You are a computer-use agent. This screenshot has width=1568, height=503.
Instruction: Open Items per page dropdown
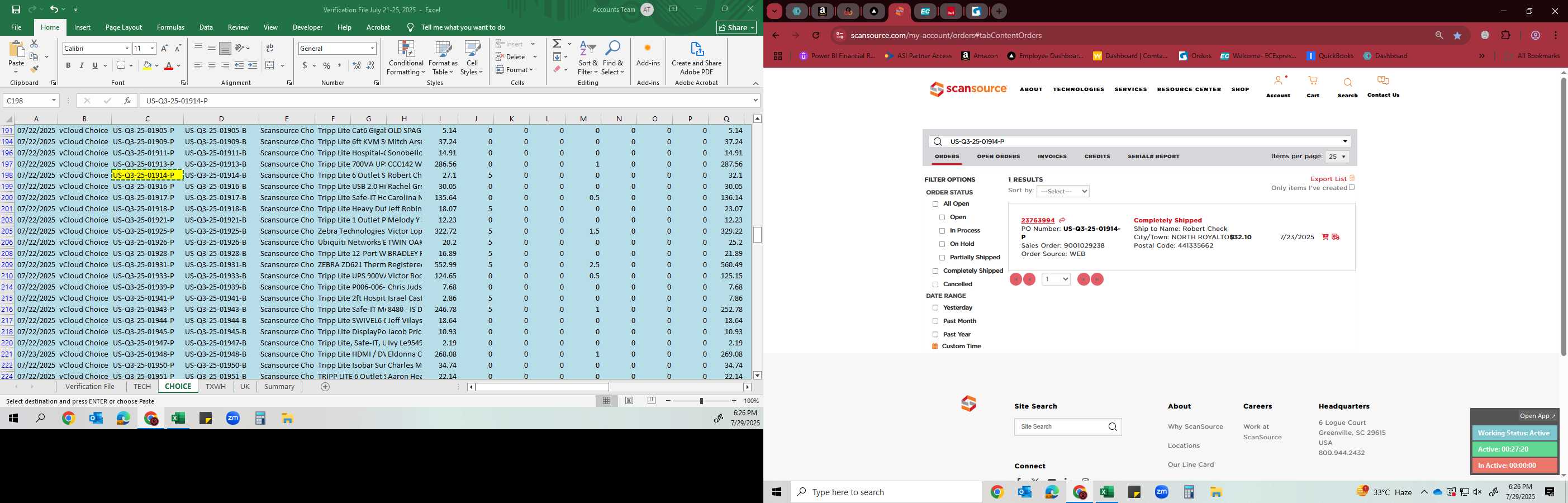click(1337, 156)
